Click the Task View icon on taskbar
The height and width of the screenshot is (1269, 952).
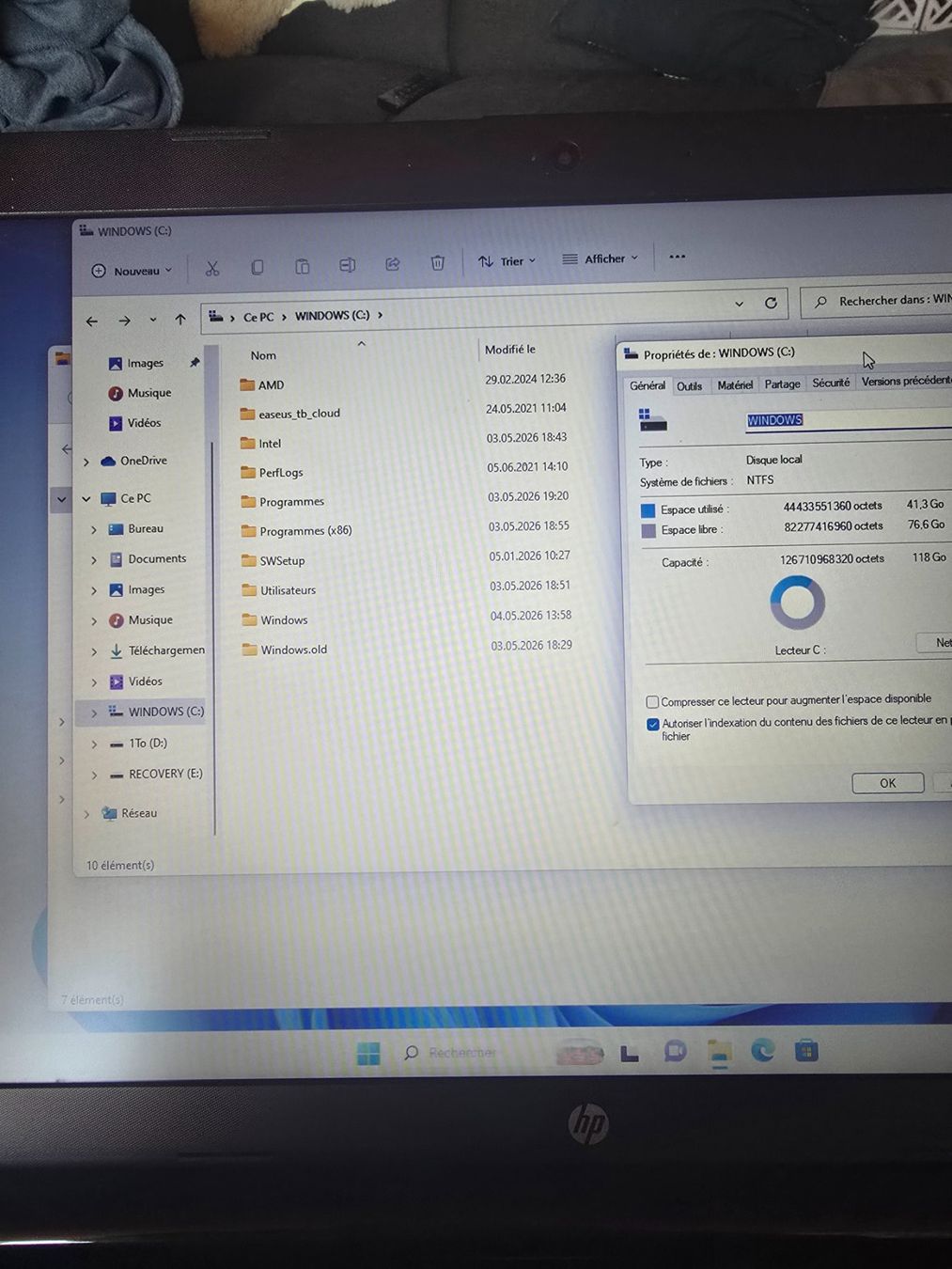point(630,1054)
